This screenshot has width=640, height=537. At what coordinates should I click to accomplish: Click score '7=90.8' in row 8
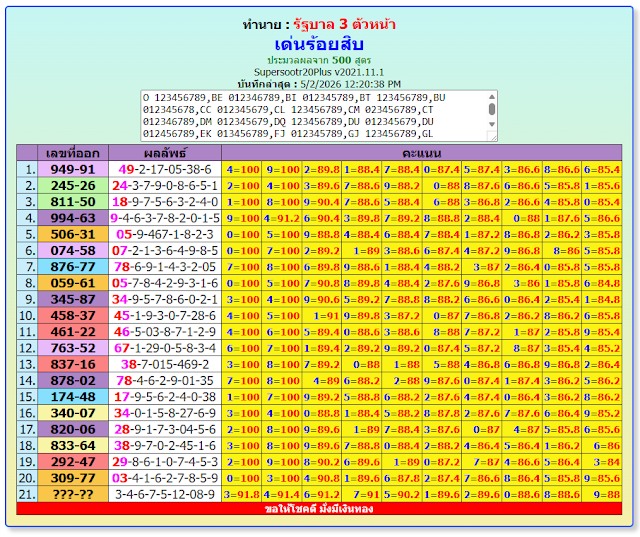322,283
